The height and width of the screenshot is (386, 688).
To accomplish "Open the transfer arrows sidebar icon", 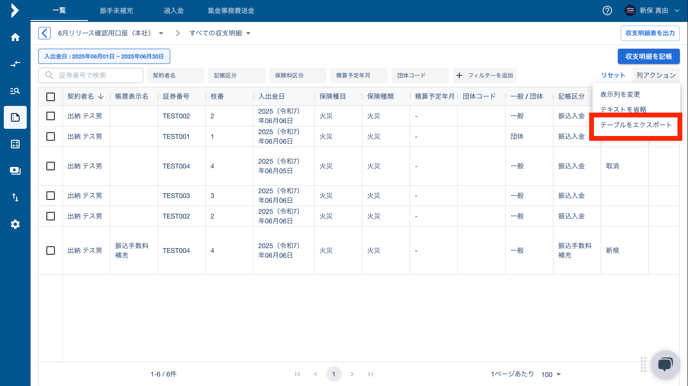I will (15, 64).
